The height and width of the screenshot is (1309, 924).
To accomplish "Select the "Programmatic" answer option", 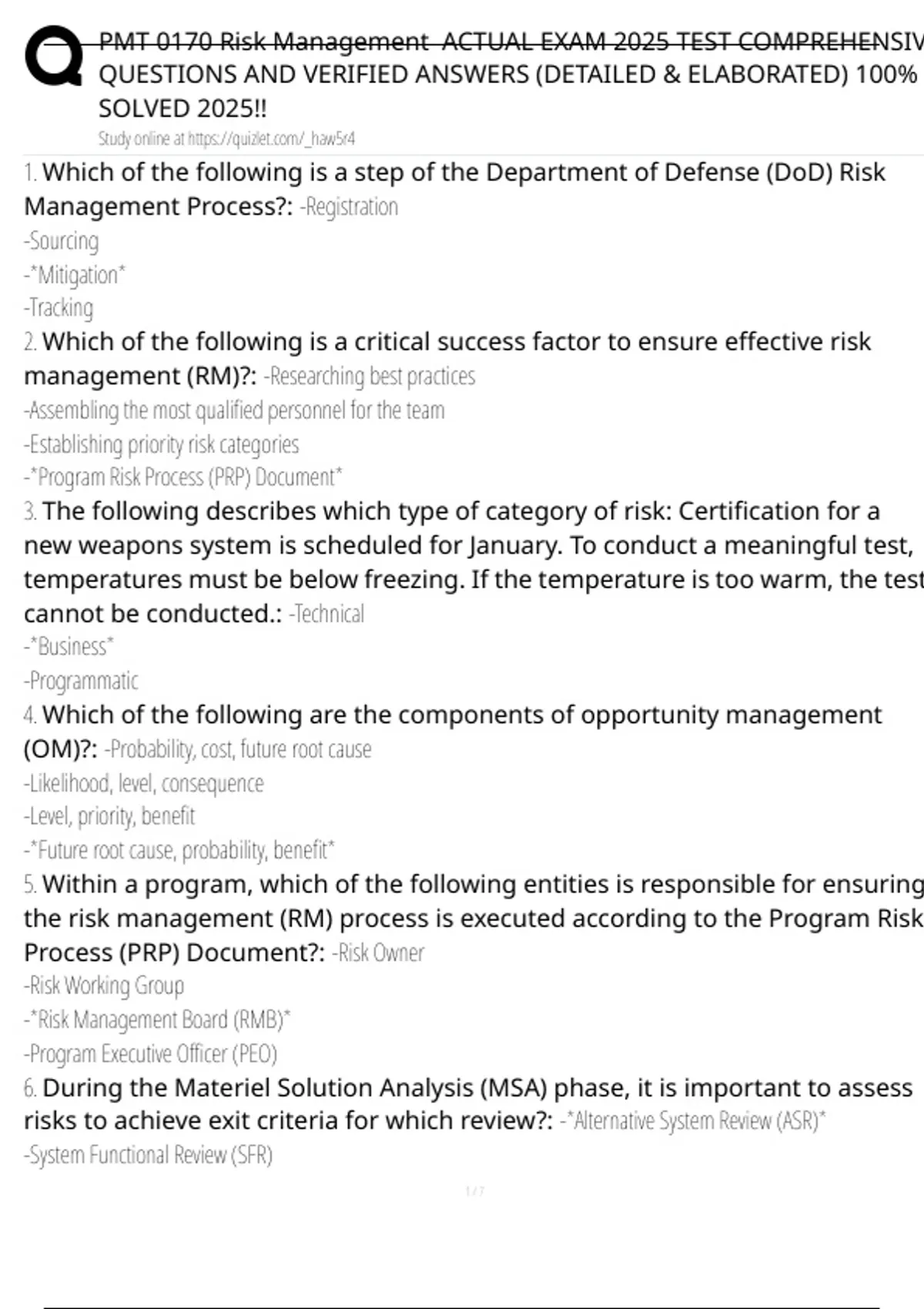I will (82, 681).
